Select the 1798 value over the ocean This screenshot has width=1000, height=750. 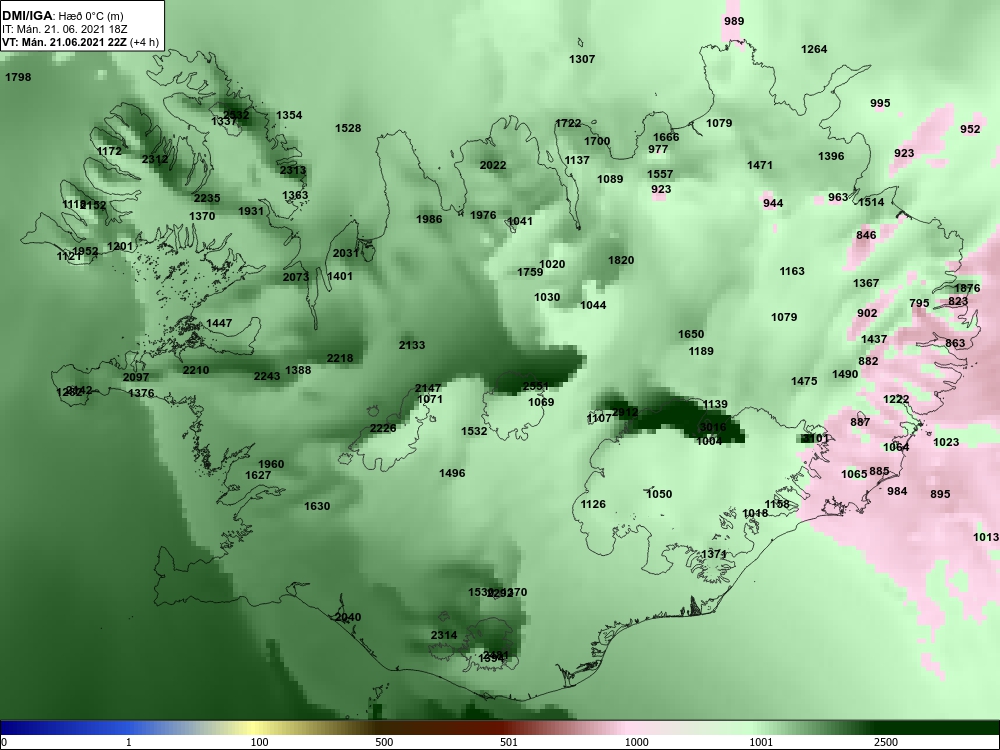18,77
